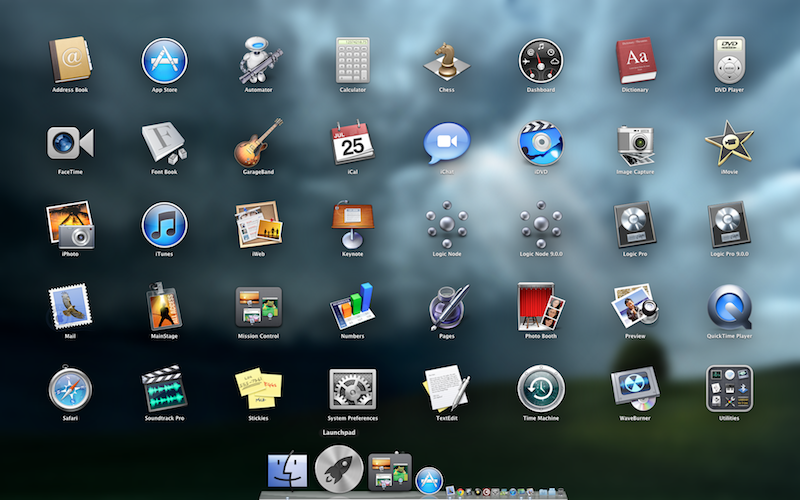Click the Finder icon in the Dock
Screen dimensions: 800x500
tap(288, 470)
